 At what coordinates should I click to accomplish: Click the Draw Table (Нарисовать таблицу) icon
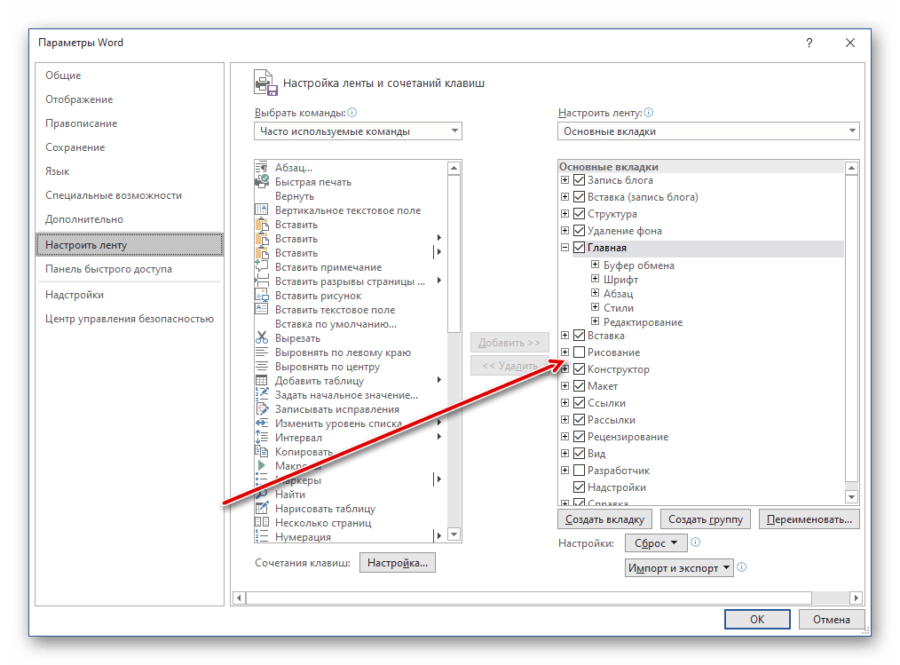coord(262,508)
